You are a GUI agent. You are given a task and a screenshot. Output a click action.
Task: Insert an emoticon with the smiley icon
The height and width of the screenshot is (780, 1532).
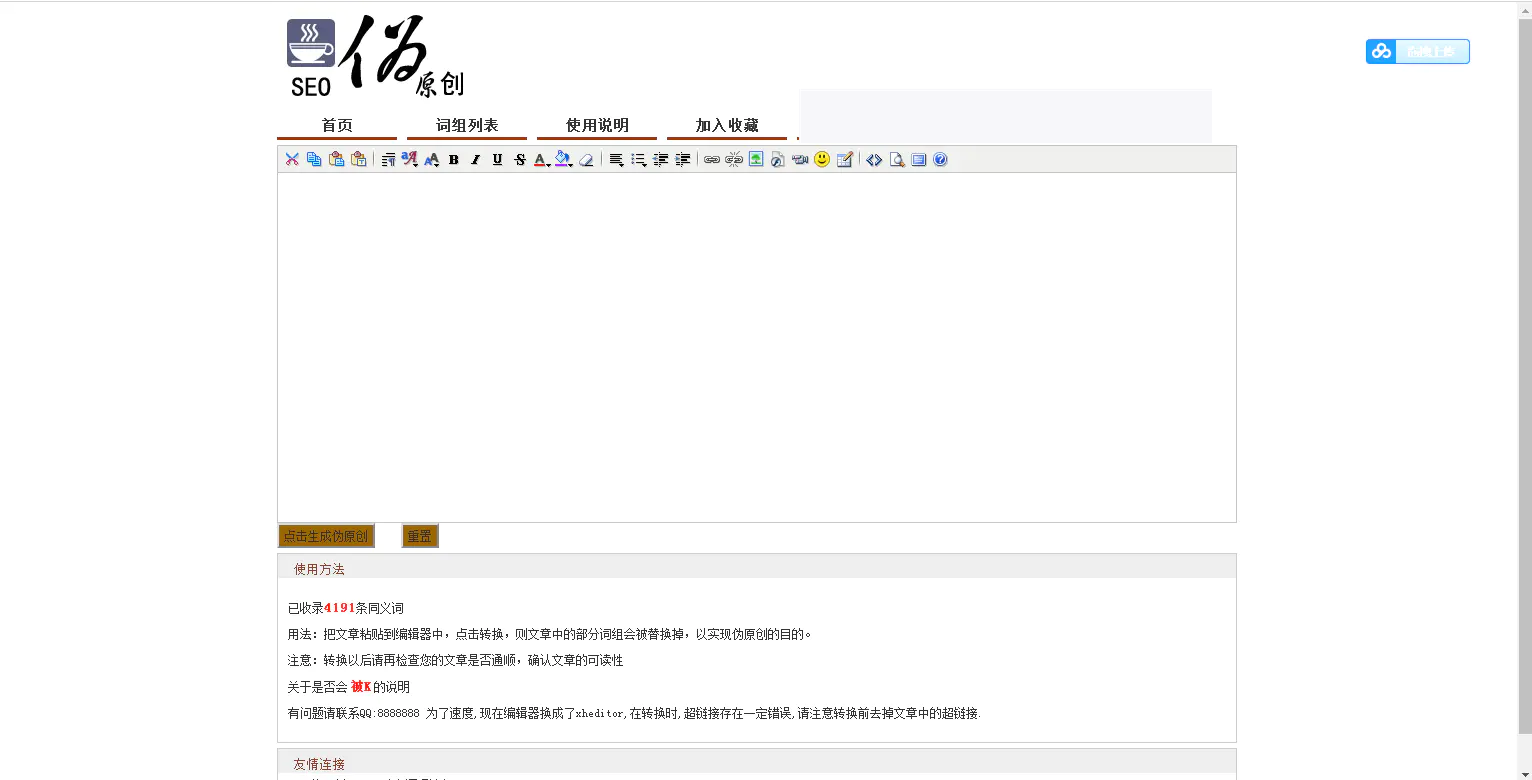(x=821, y=159)
